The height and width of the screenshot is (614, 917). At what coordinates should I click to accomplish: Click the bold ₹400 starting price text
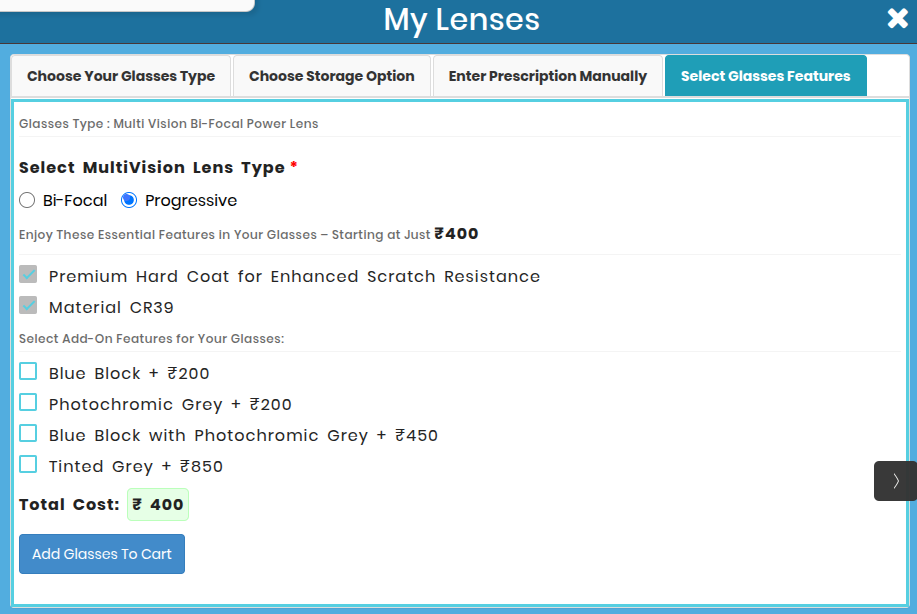[456, 233]
